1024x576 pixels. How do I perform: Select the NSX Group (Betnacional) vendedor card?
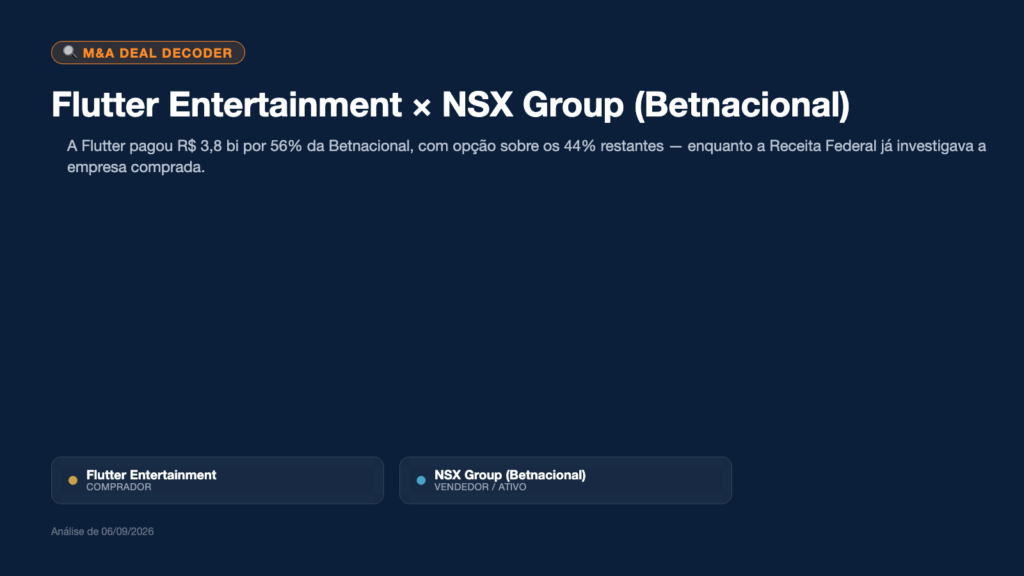tap(566, 480)
